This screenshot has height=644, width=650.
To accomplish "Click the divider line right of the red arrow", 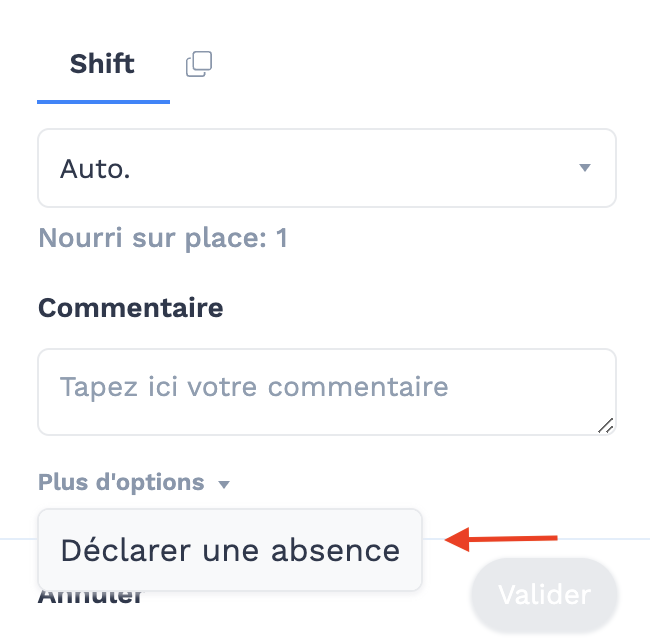I will (604, 539).
